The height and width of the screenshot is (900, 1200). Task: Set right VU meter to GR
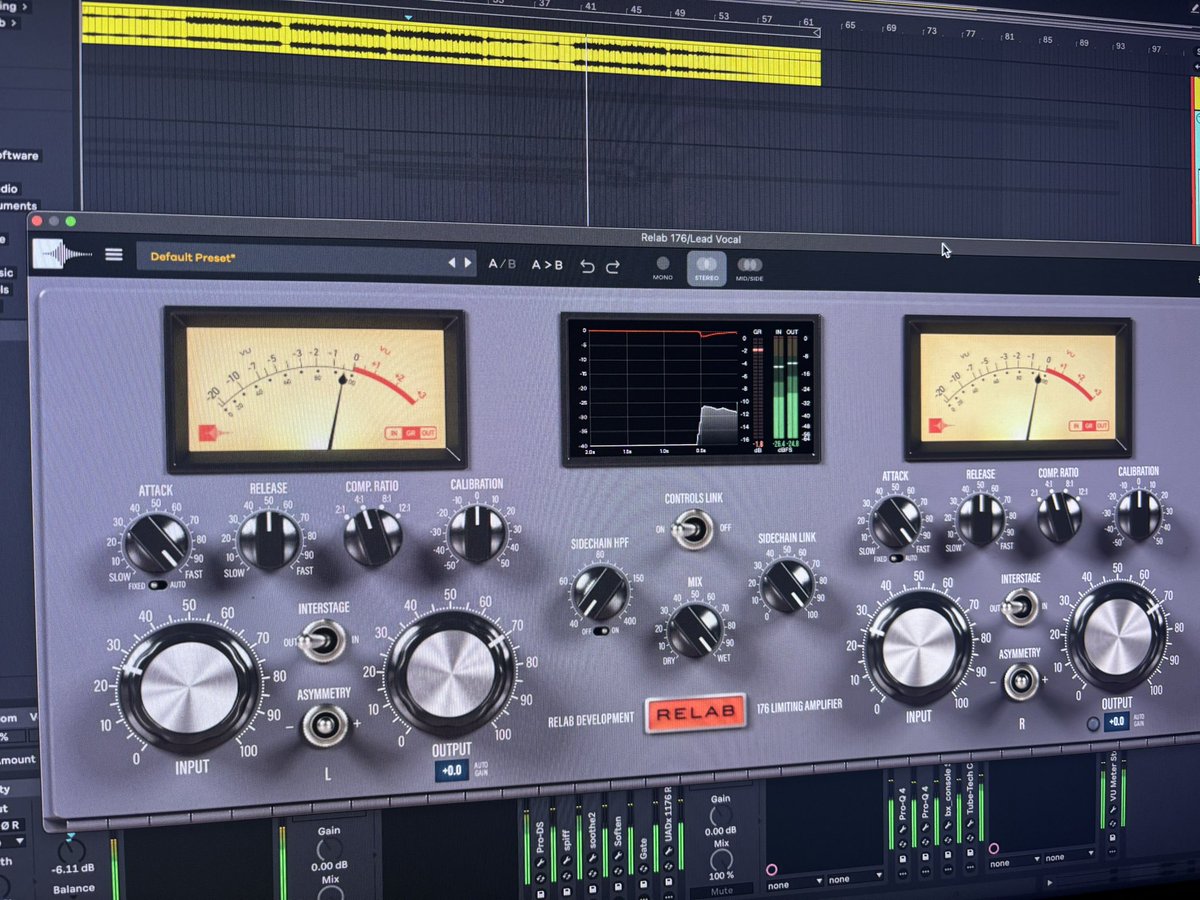coord(1090,426)
